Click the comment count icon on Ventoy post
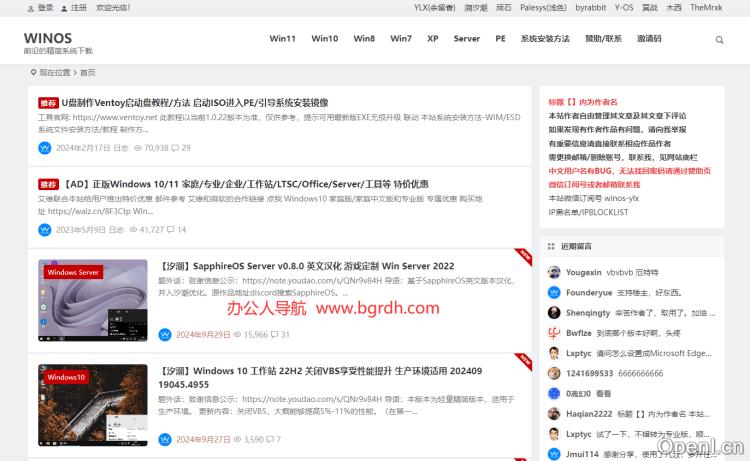This screenshot has height=461, width=750. (x=175, y=148)
